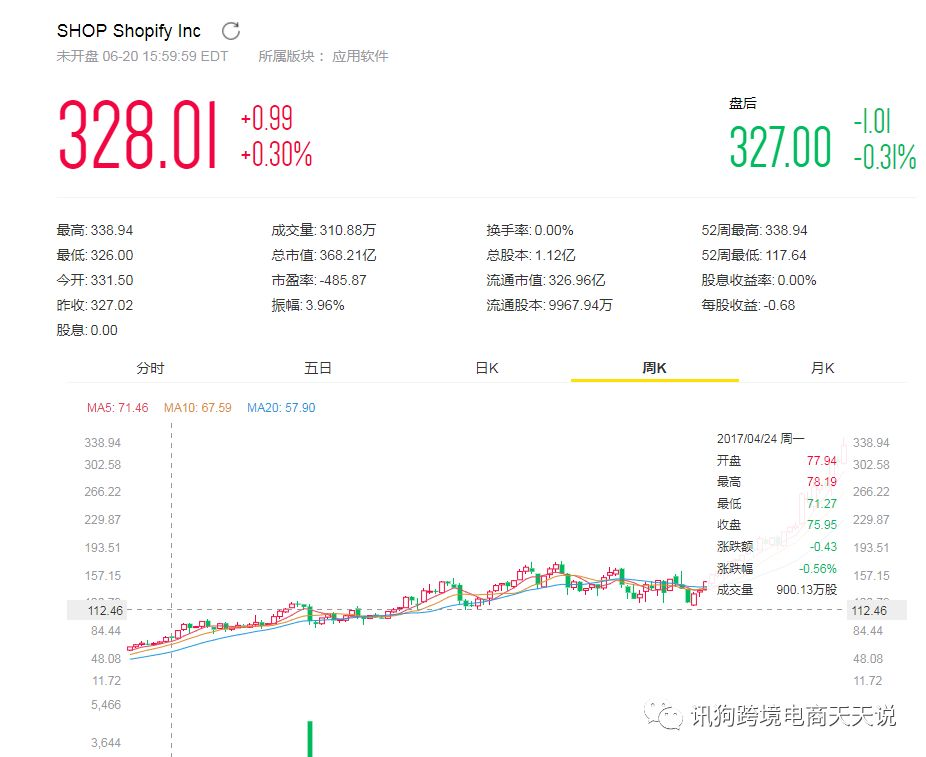Screen dimensions: 926x757
Task: Click the 收盘 75.95 tooltip row
Action: pos(777,524)
